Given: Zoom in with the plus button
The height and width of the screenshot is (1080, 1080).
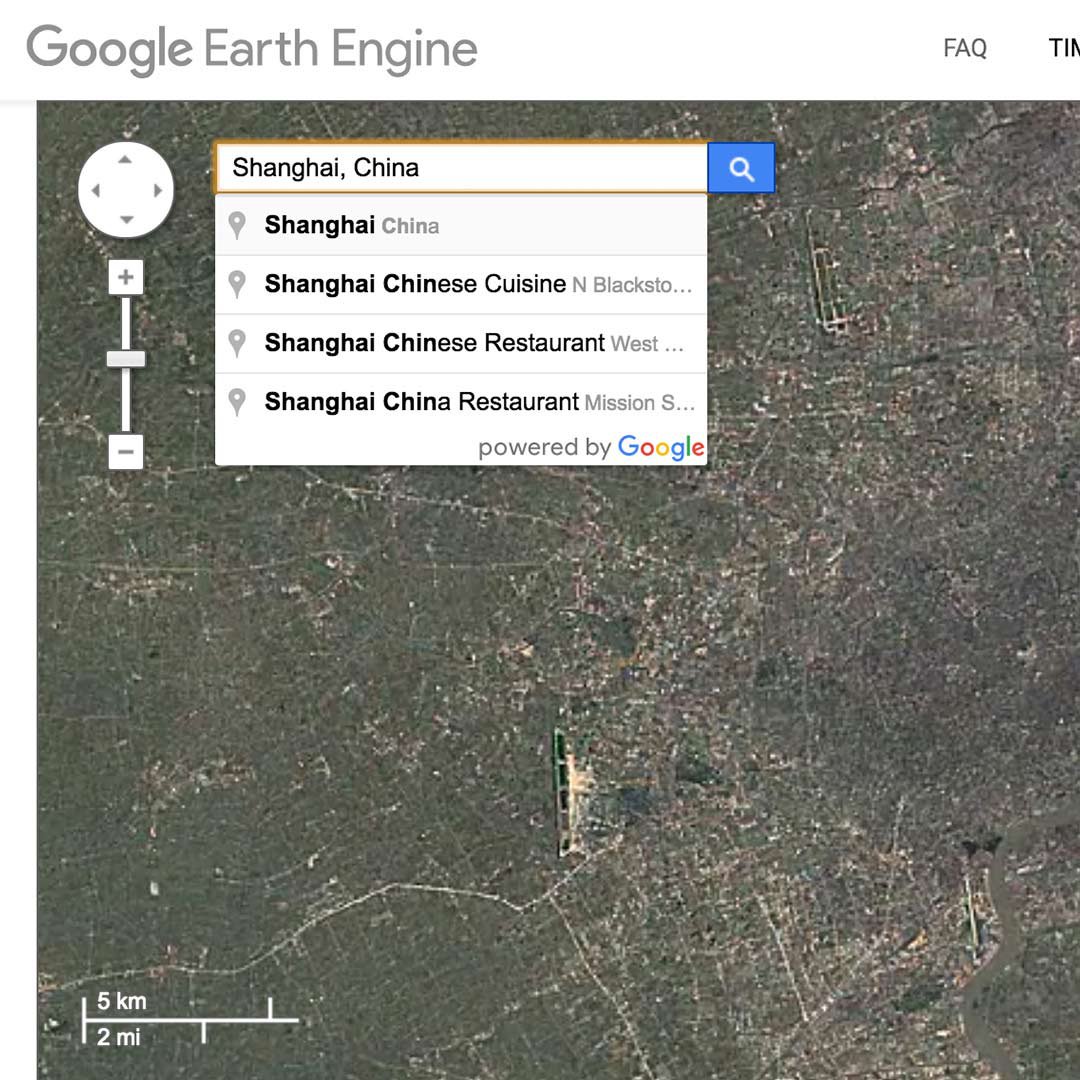Looking at the screenshot, I should pos(126,277).
